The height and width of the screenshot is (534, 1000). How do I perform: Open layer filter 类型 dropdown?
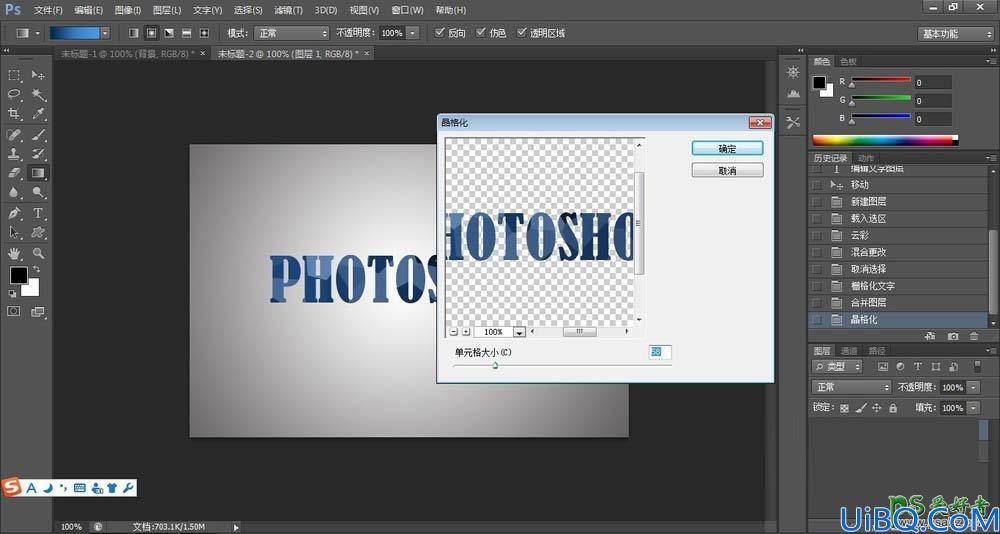click(x=838, y=367)
